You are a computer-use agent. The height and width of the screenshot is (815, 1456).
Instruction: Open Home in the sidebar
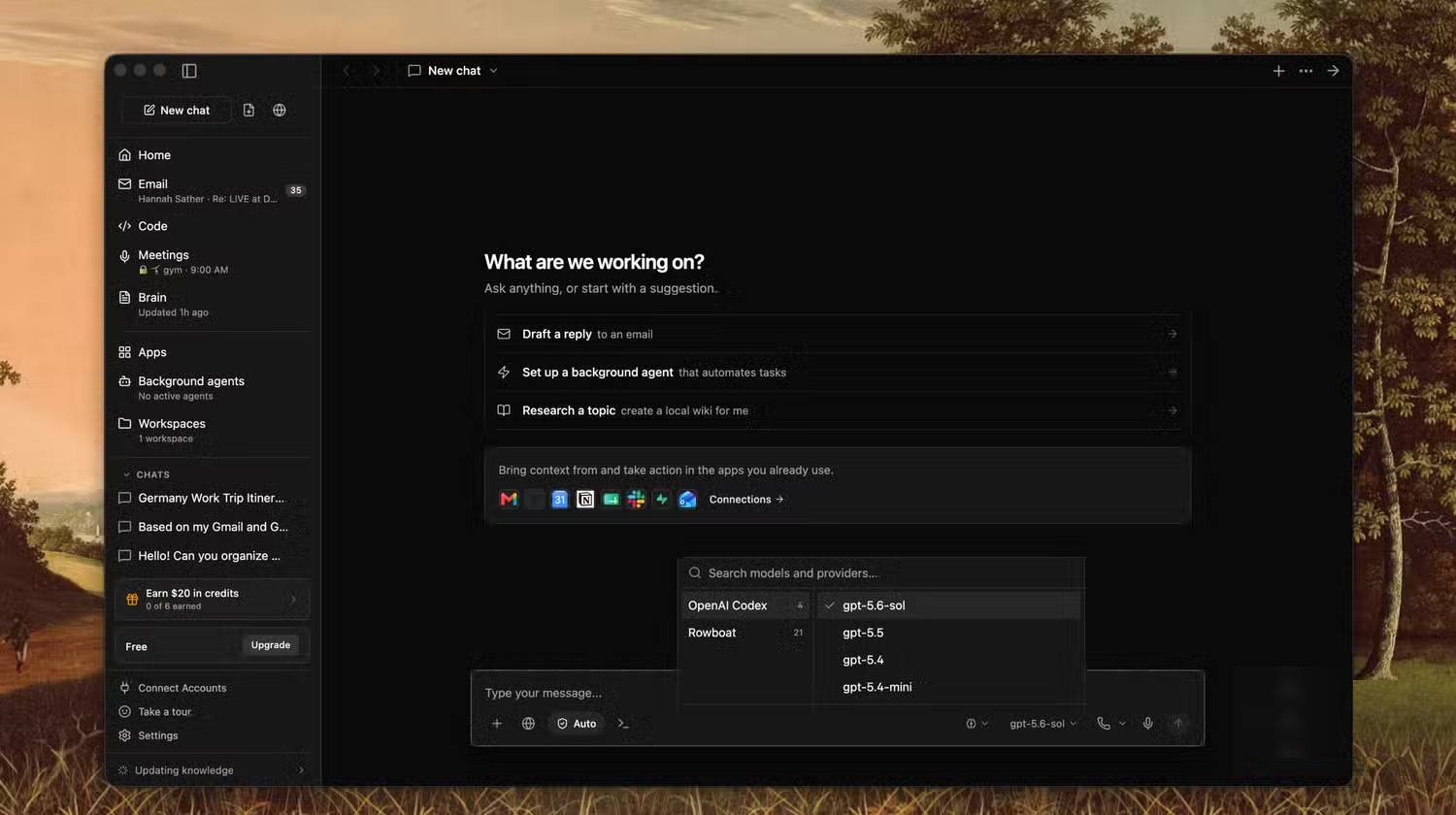point(212,155)
